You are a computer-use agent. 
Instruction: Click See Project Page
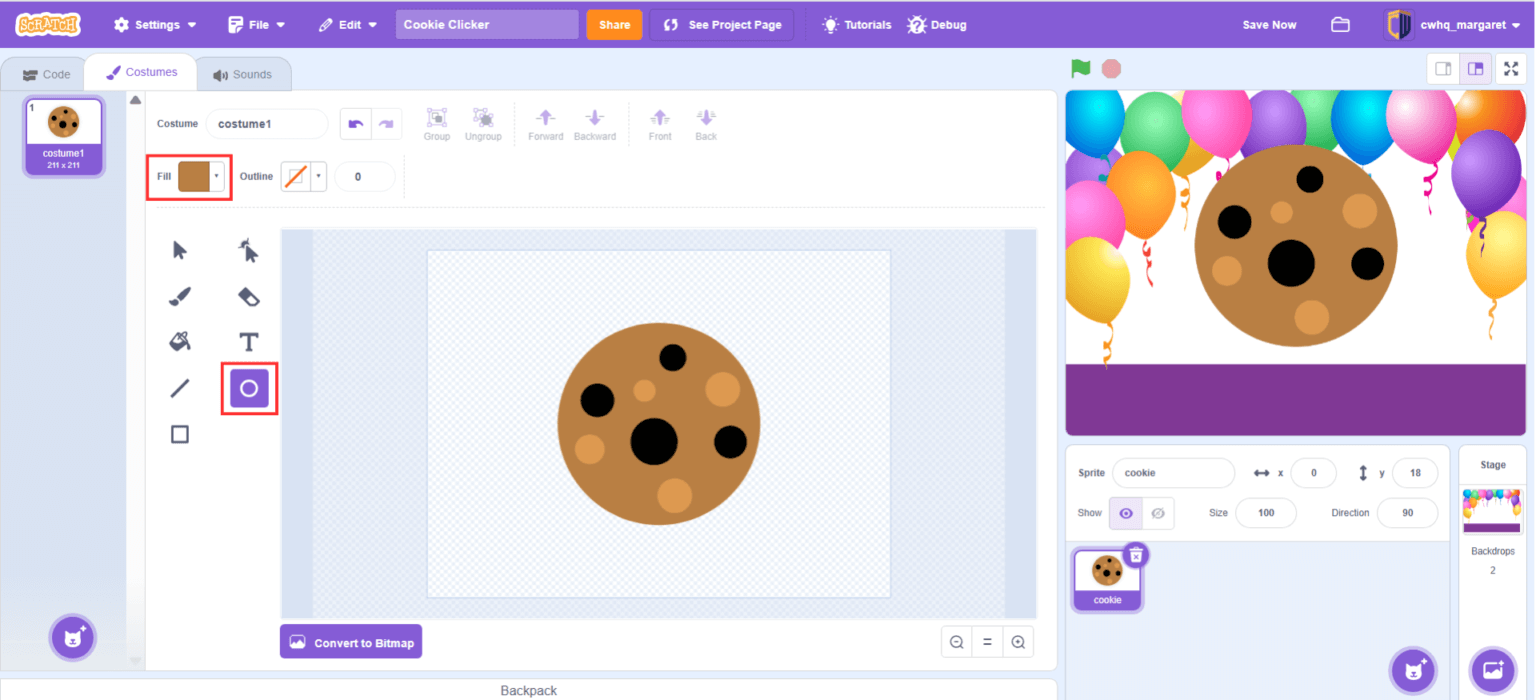click(722, 25)
